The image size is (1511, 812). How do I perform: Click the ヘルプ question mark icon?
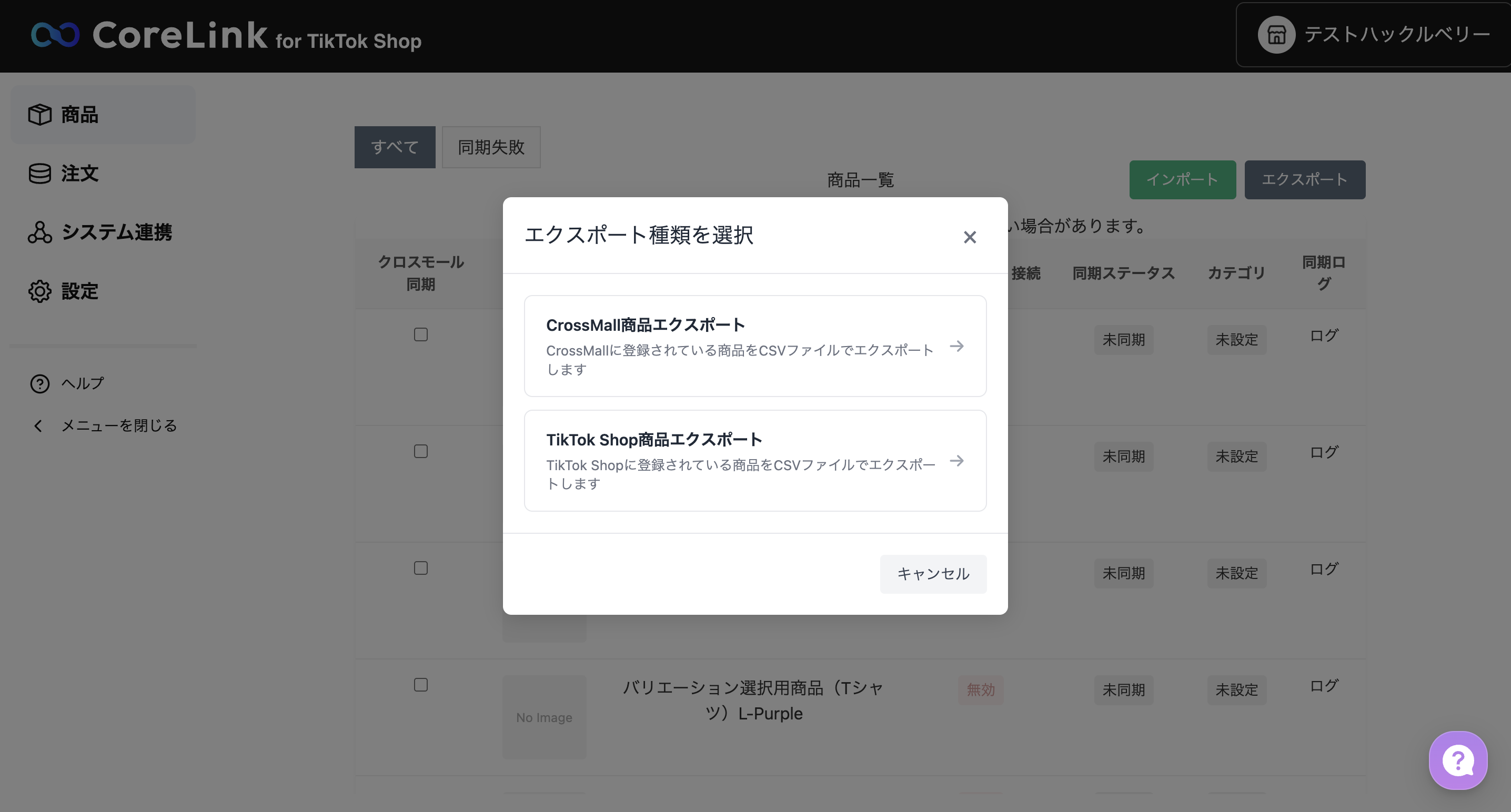[40, 383]
